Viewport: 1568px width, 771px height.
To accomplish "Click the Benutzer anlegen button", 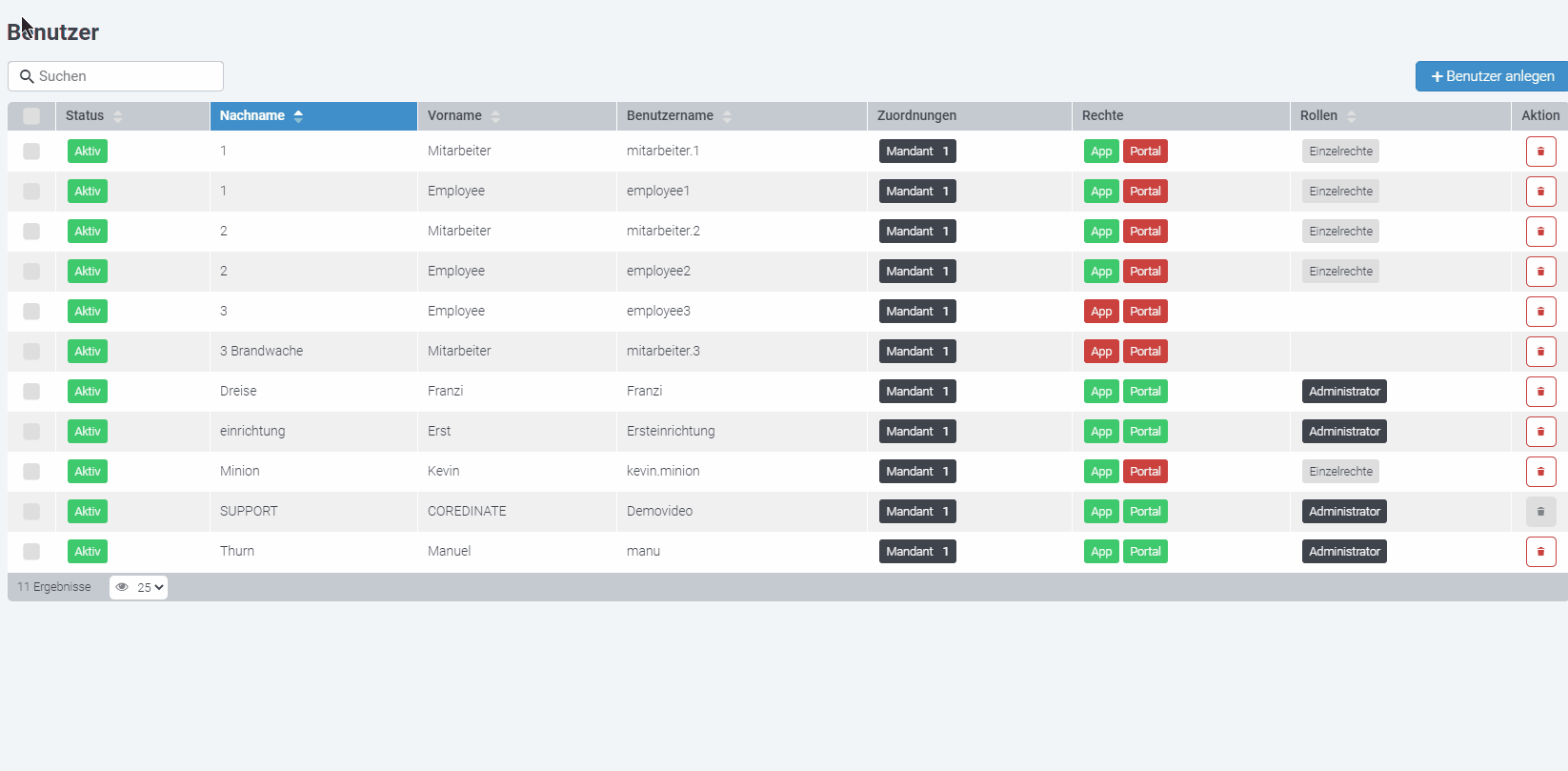I will point(1492,76).
